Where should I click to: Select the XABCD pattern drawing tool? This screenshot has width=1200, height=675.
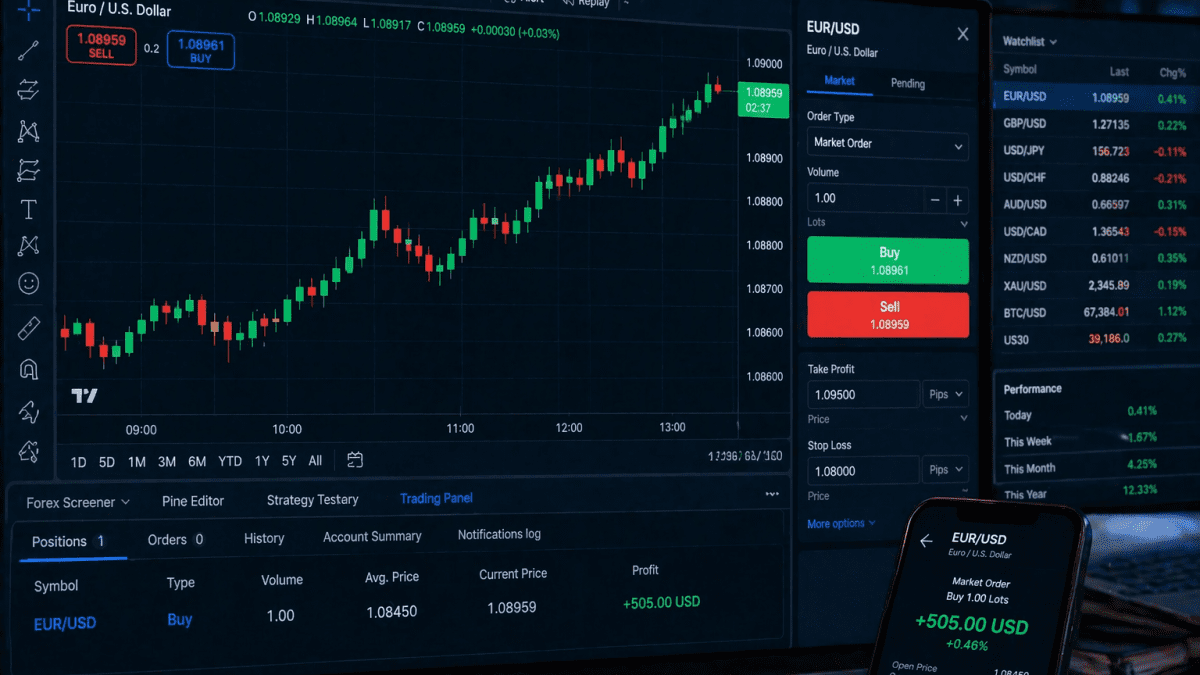(28, 131)
